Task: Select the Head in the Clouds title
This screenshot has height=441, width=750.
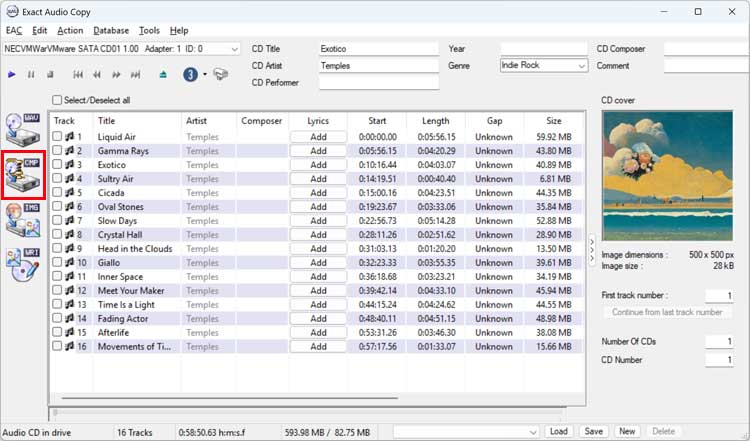Action: point(135,249)
